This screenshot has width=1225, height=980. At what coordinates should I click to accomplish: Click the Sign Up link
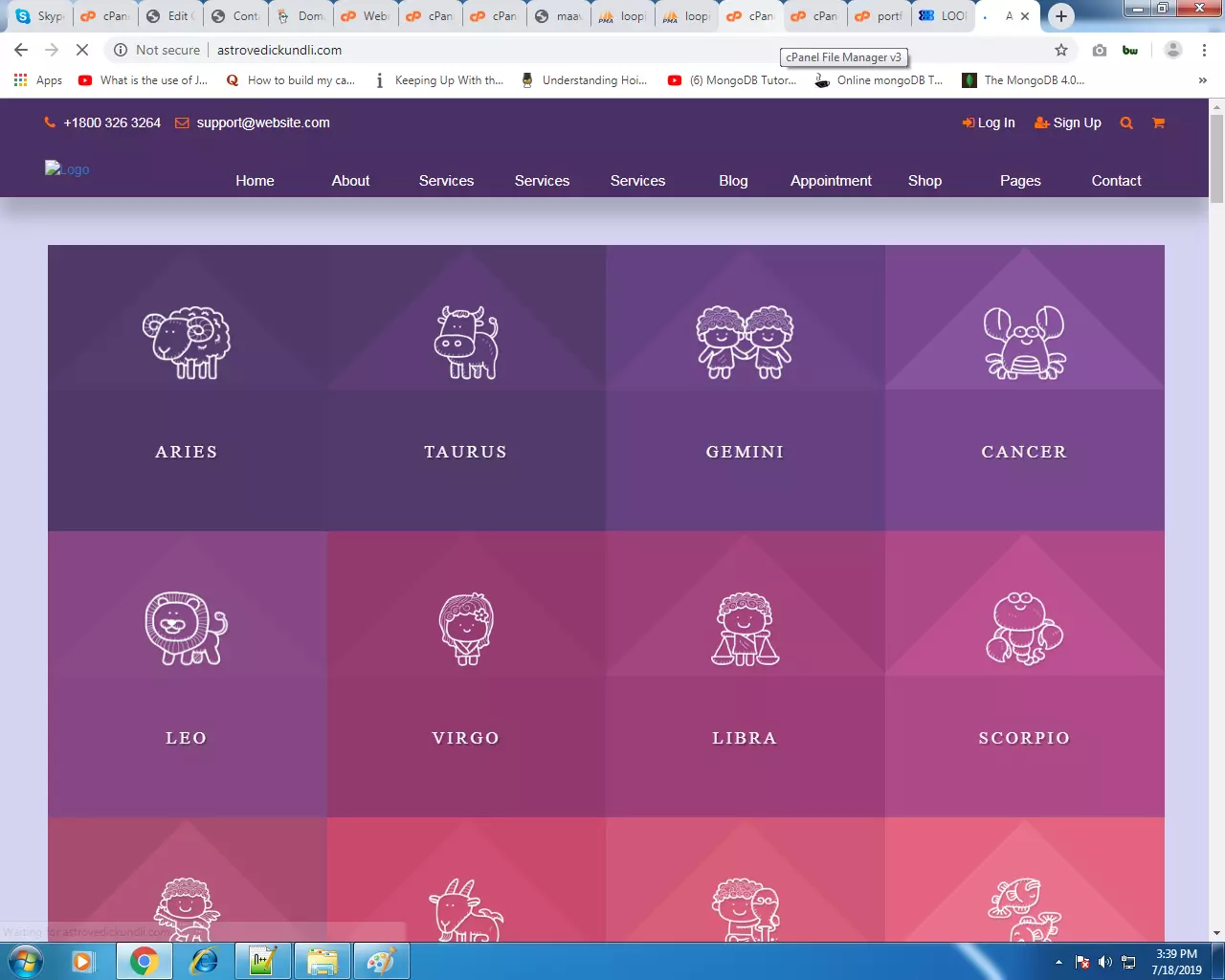point(1068,122)
